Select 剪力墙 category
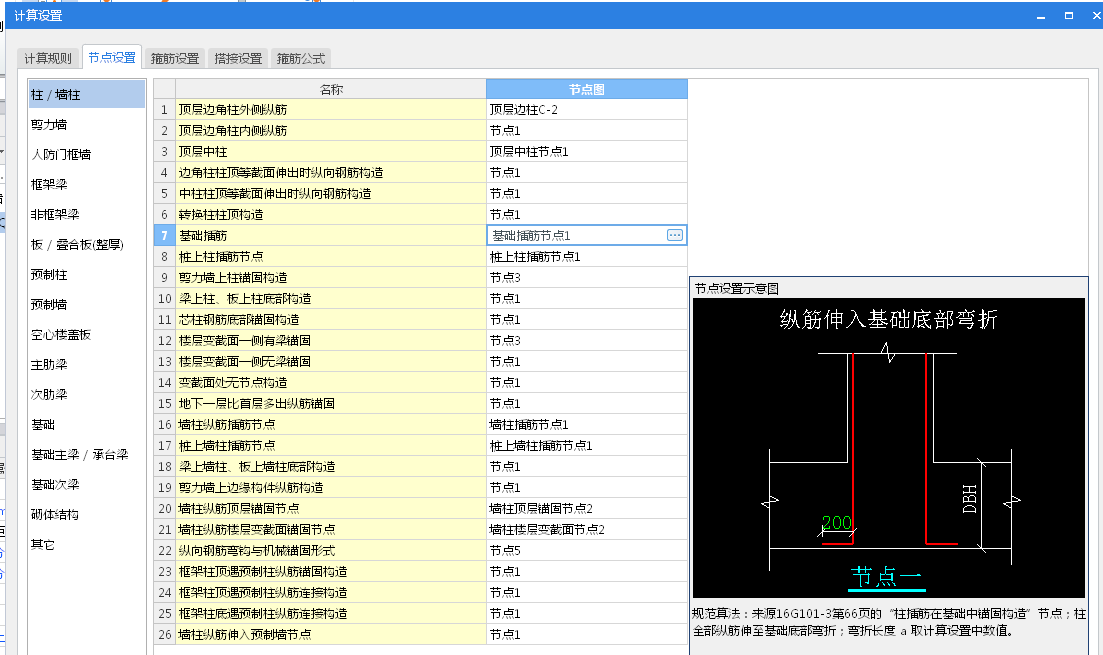The width and height of the screenshot is (1103, 655). [x=87, y=125]
